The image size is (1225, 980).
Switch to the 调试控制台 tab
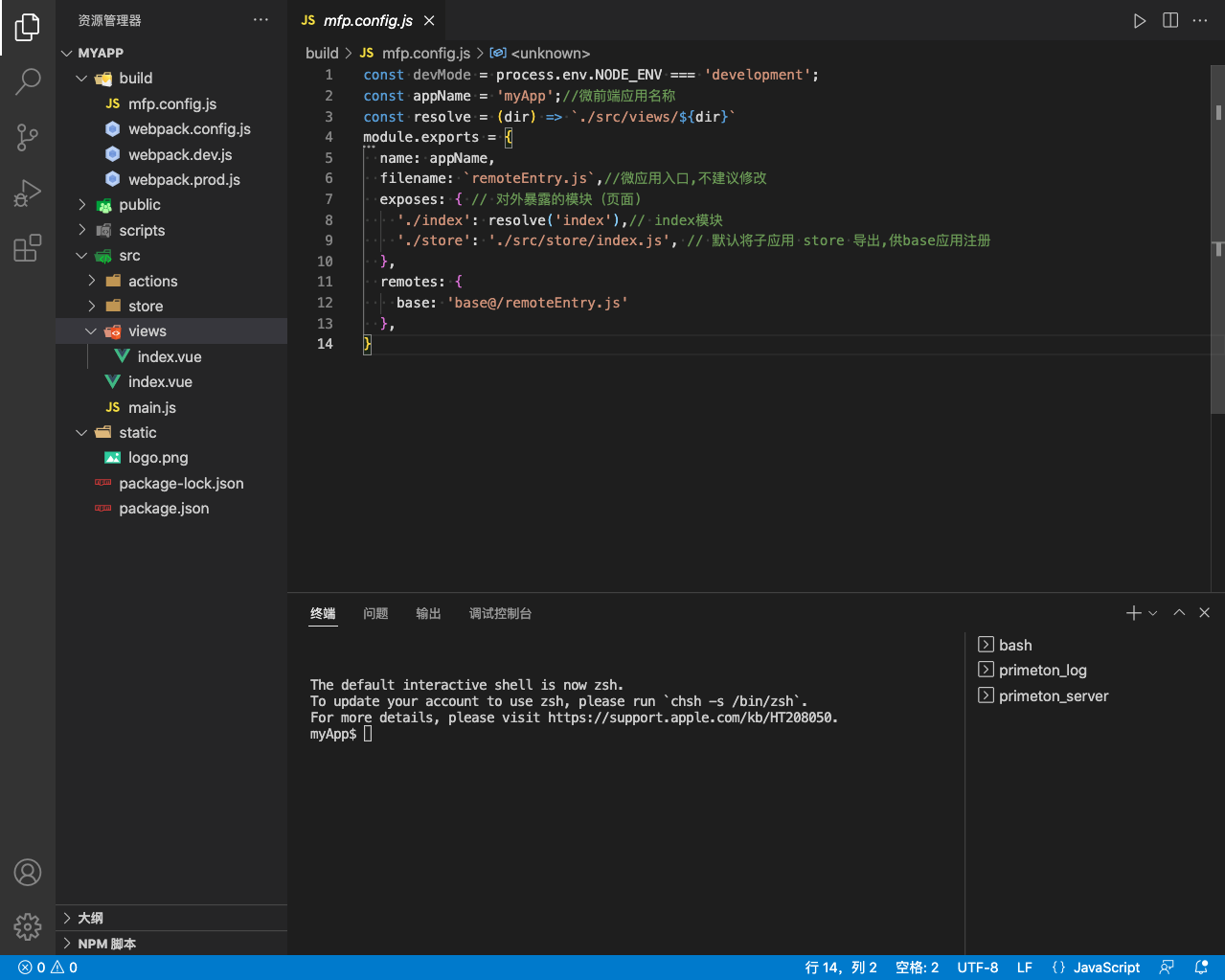coord(500,614)
